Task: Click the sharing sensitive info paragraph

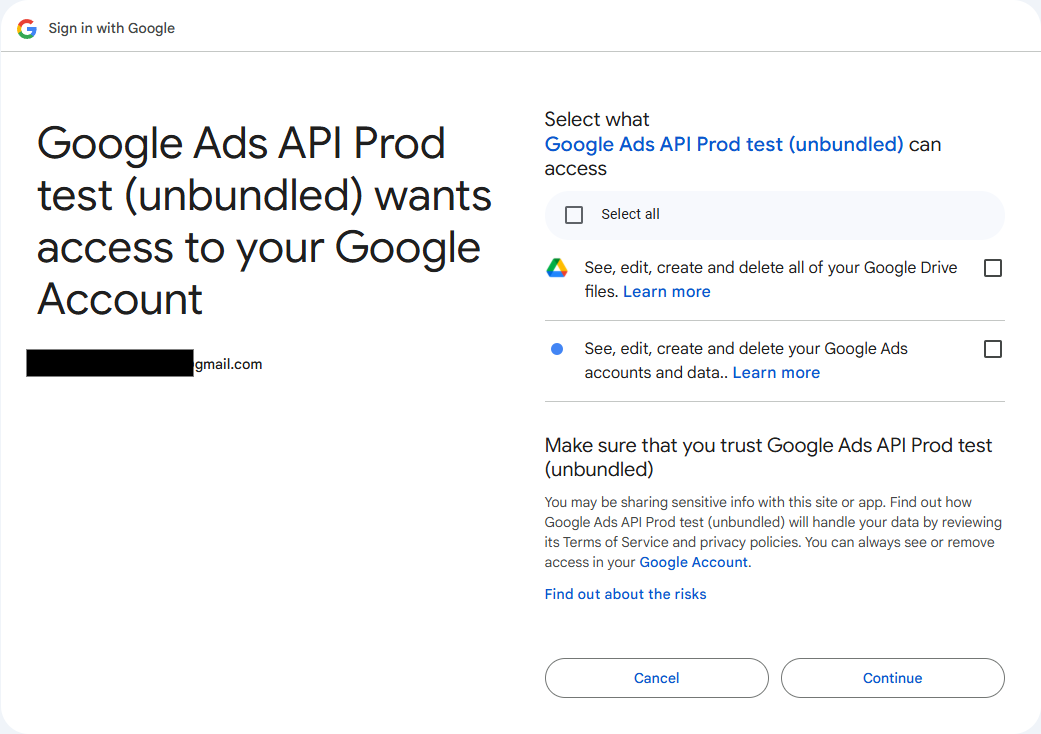Action: [x=773, y=532]
